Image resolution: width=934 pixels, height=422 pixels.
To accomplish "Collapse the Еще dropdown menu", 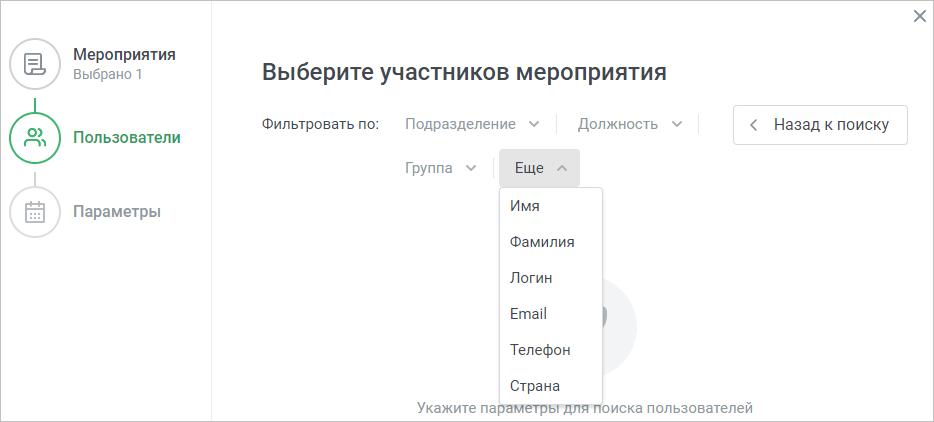I will [x=539, y=168].
